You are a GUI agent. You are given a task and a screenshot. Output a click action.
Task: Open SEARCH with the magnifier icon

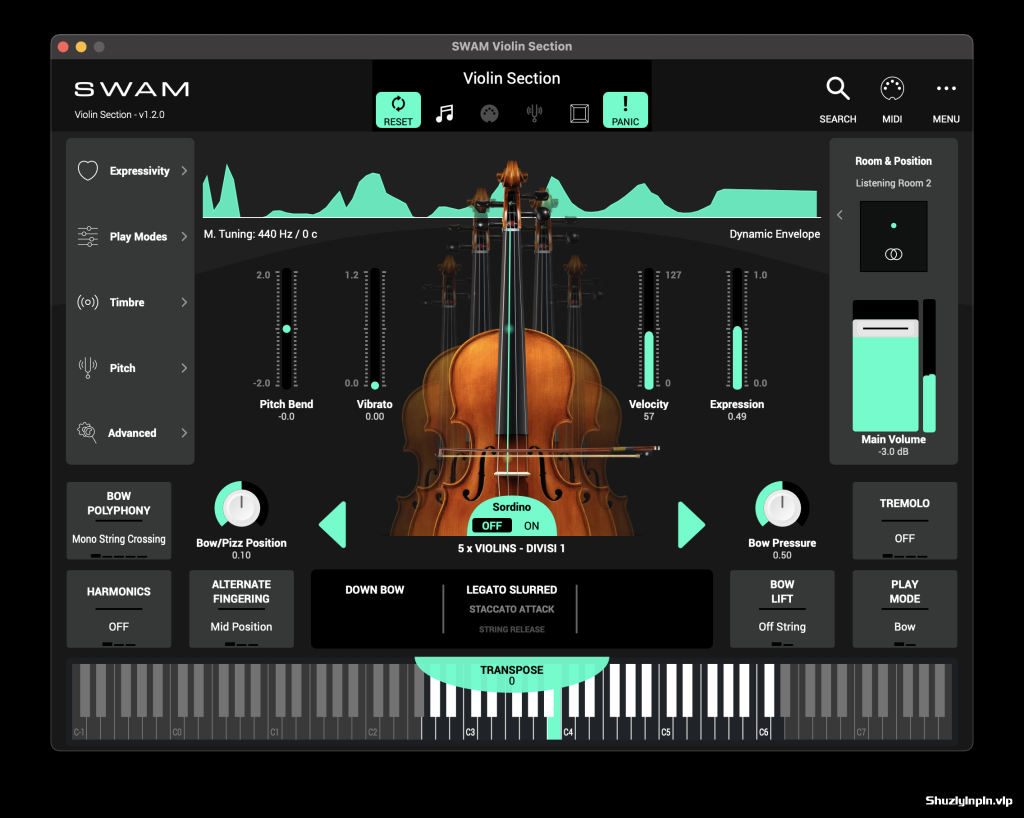coord(837,89)
